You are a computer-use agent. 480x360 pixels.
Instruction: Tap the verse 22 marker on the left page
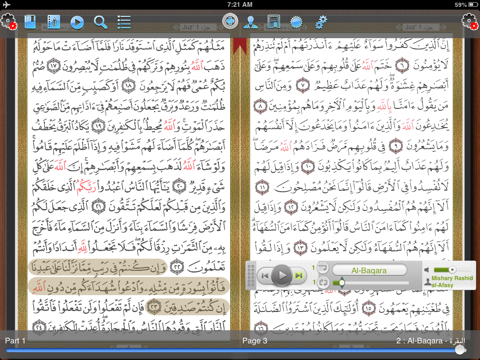[x=177, y=267]
